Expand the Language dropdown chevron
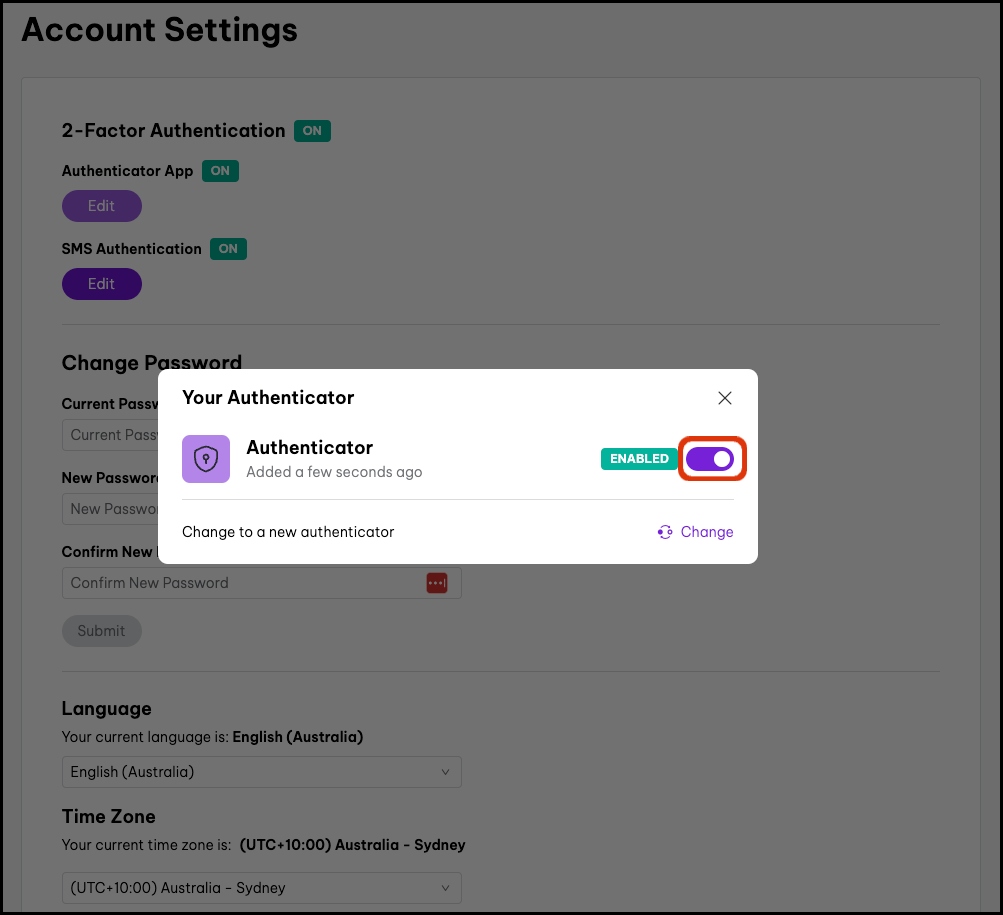The image size is (1003, 915). point(445,772)
